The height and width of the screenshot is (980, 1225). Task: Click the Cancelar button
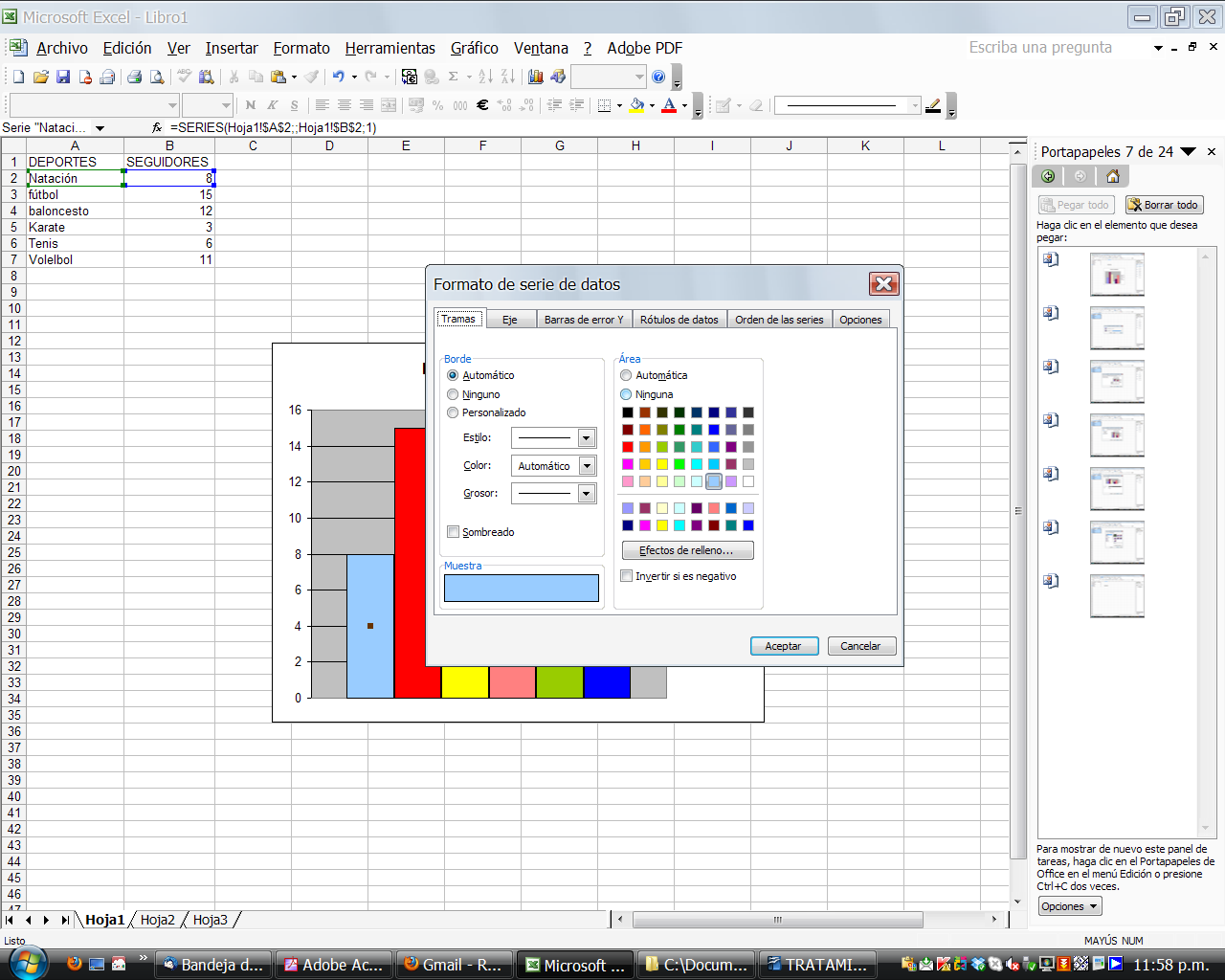tap(861, 646)
